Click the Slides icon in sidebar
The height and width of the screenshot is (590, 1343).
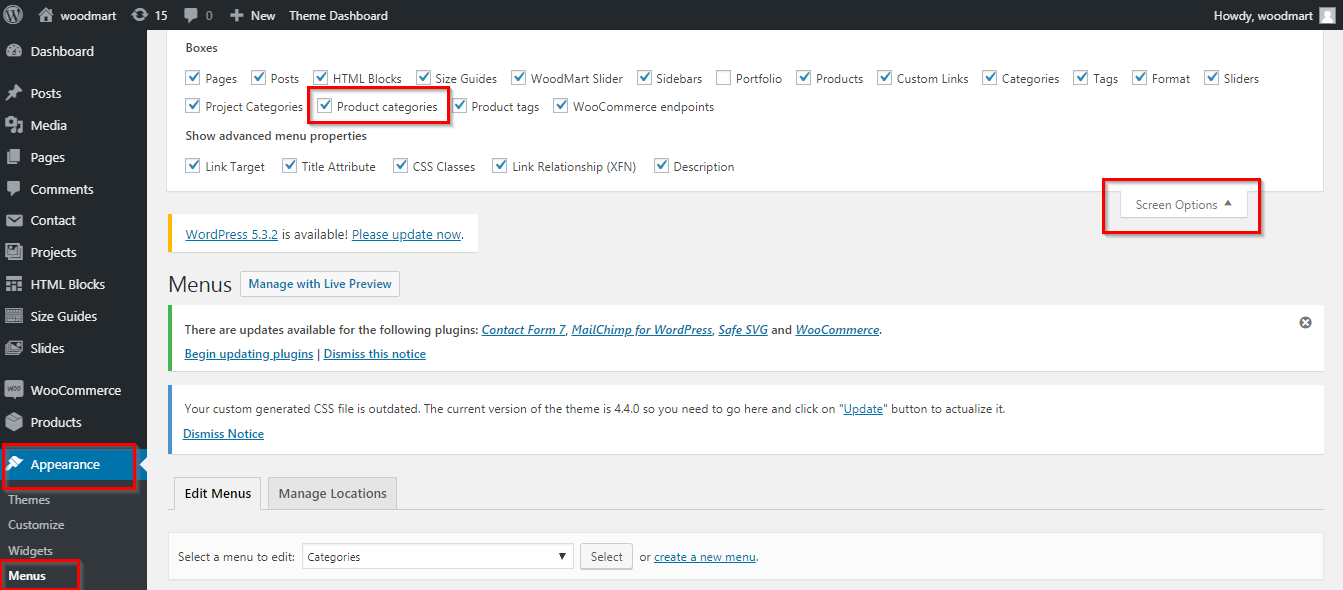[x=14, y=348]
